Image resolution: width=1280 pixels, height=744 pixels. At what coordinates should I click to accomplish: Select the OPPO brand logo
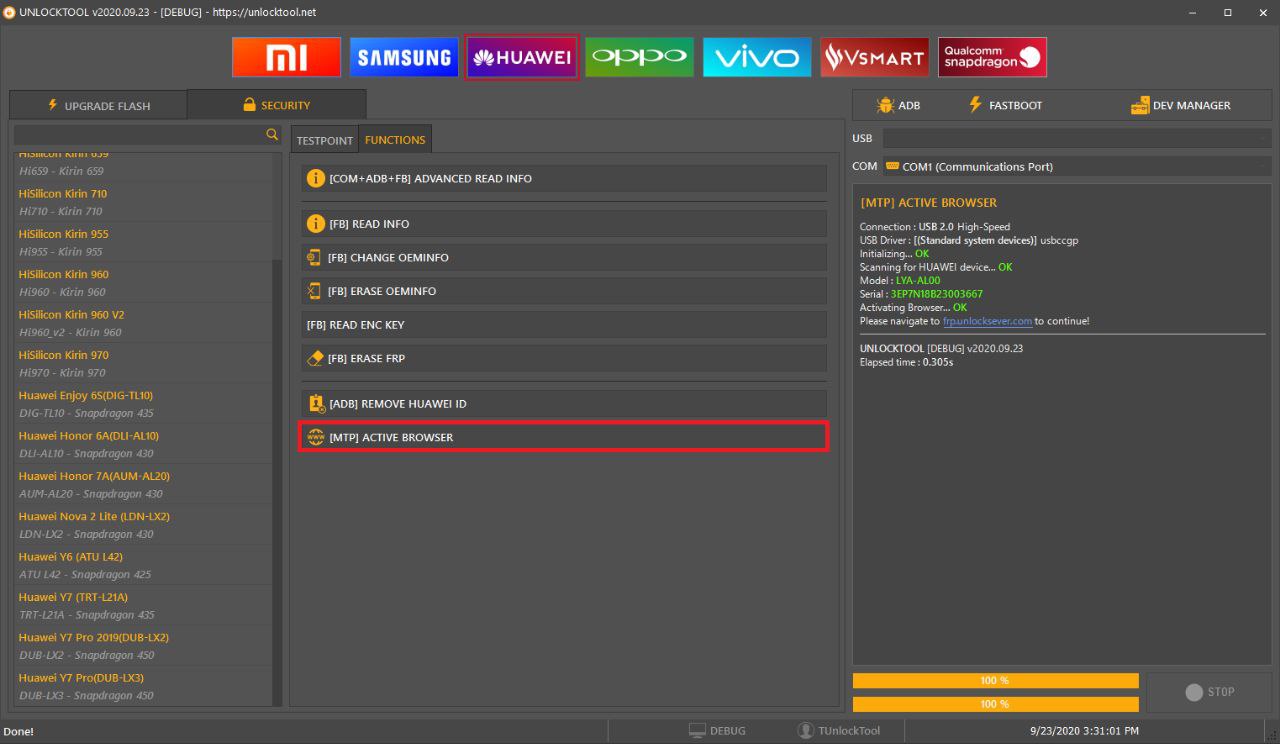coord(639,57)
